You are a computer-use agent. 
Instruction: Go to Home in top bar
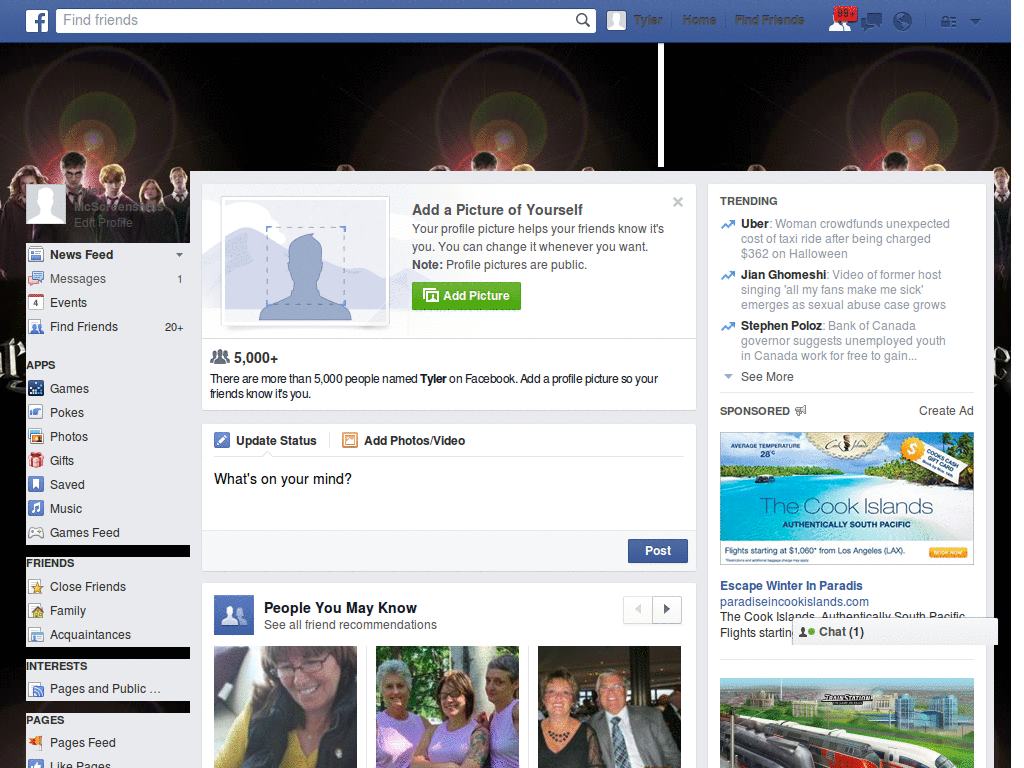point(699,20)
